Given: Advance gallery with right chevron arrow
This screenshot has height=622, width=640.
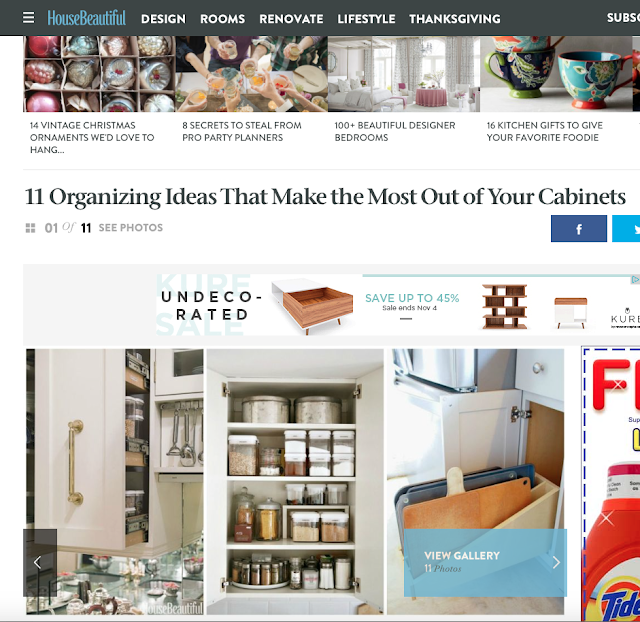Looking at the screenshot, I should 556,562.
